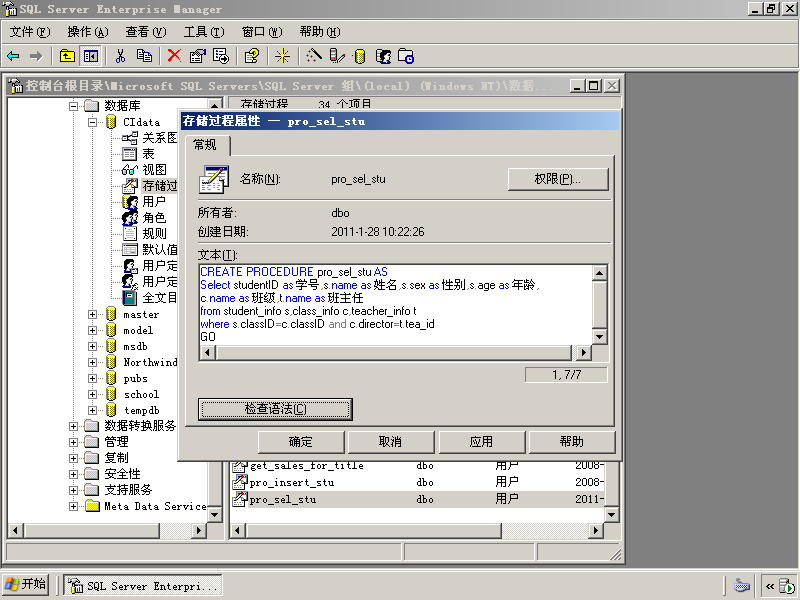Screen dimensions: 800x600
Task: Collapse the CIdata database node
Action: 92,122
